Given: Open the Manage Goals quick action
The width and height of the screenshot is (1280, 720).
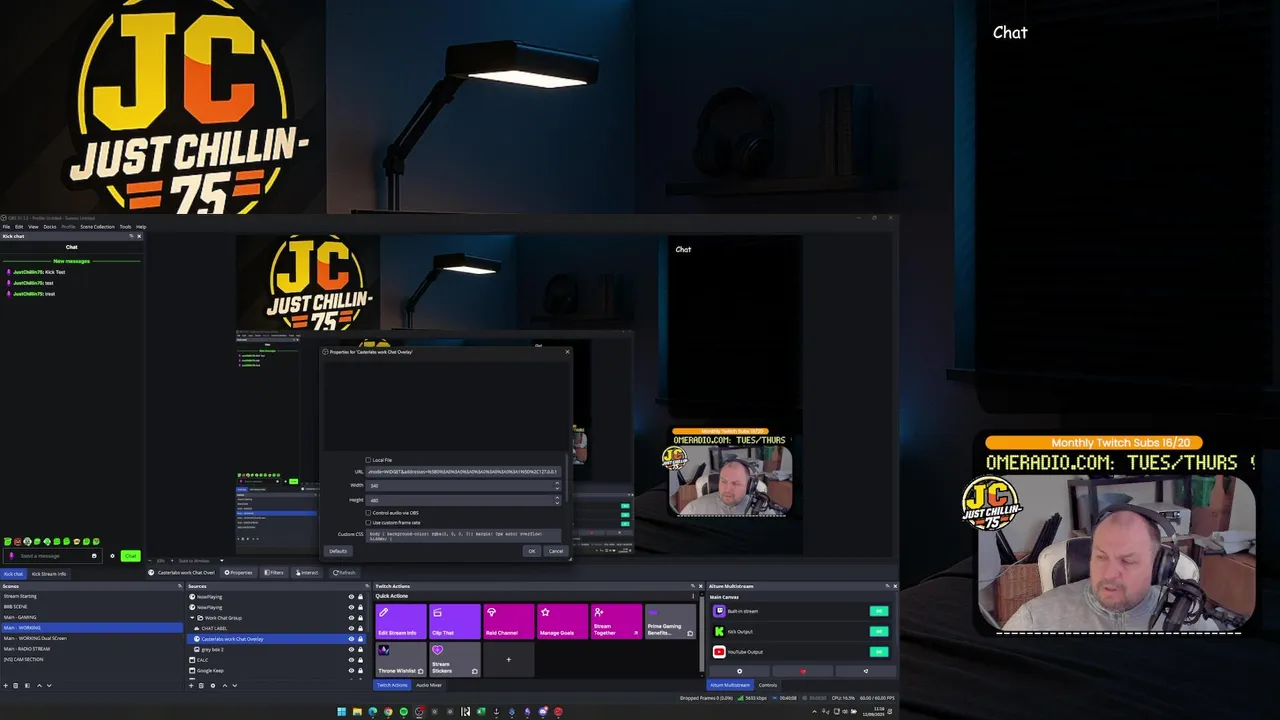Looking at the screenshot, I should [562, 621].
